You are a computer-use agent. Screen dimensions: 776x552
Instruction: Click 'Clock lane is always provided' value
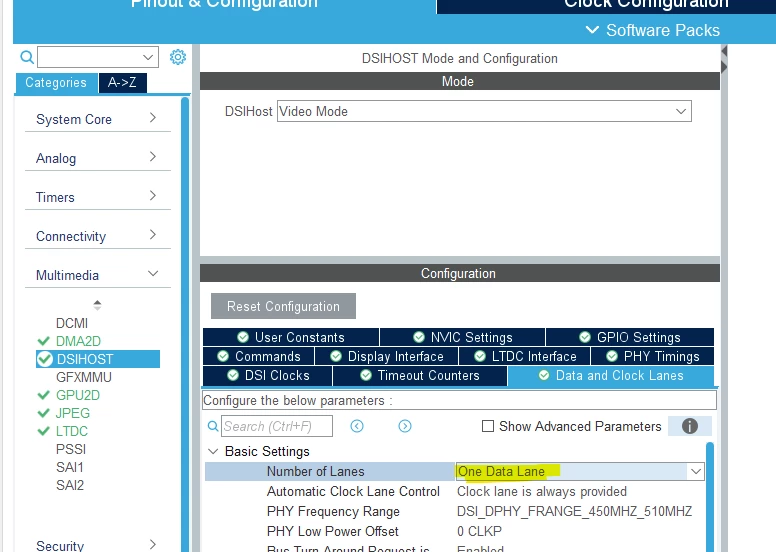click(541, 491)
